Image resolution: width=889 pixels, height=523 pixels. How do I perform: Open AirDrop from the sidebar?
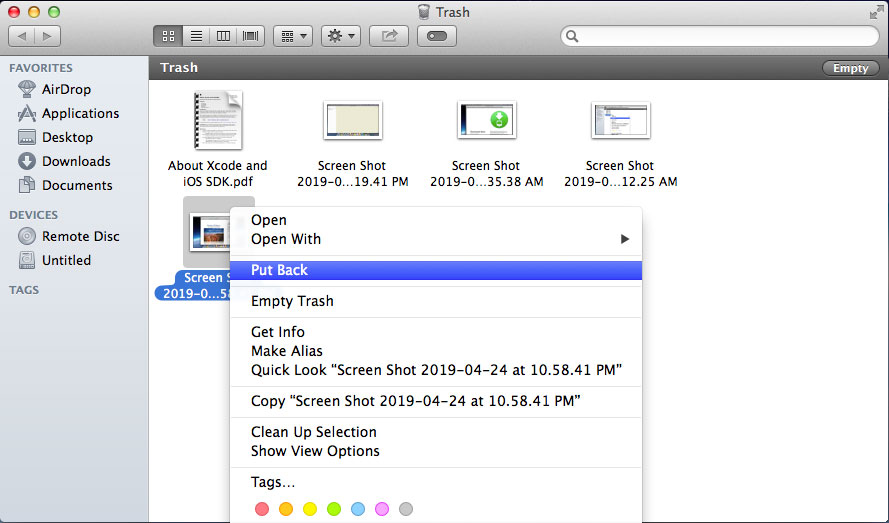click(66, 89)
